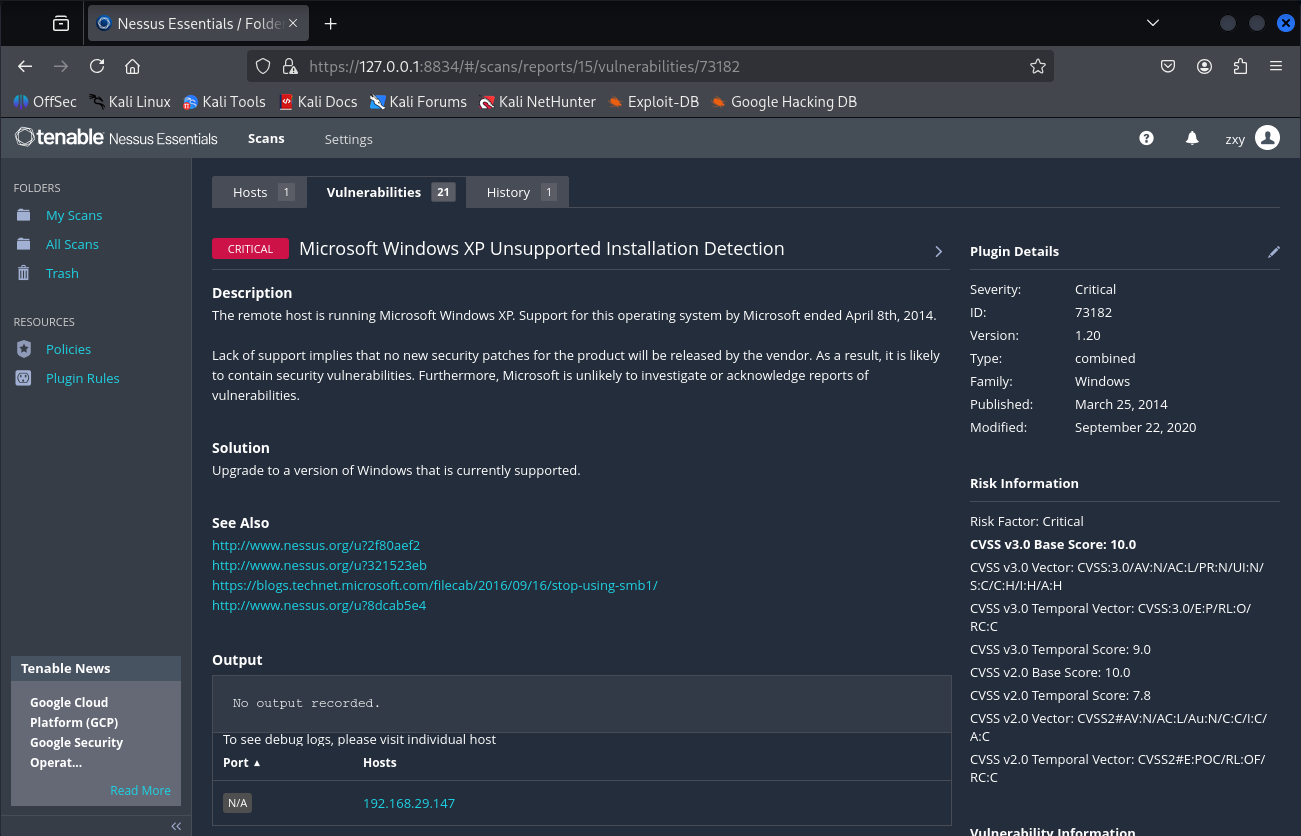Open Firefox Pocket save icon
The image size is (1301, 836).
1168,66
